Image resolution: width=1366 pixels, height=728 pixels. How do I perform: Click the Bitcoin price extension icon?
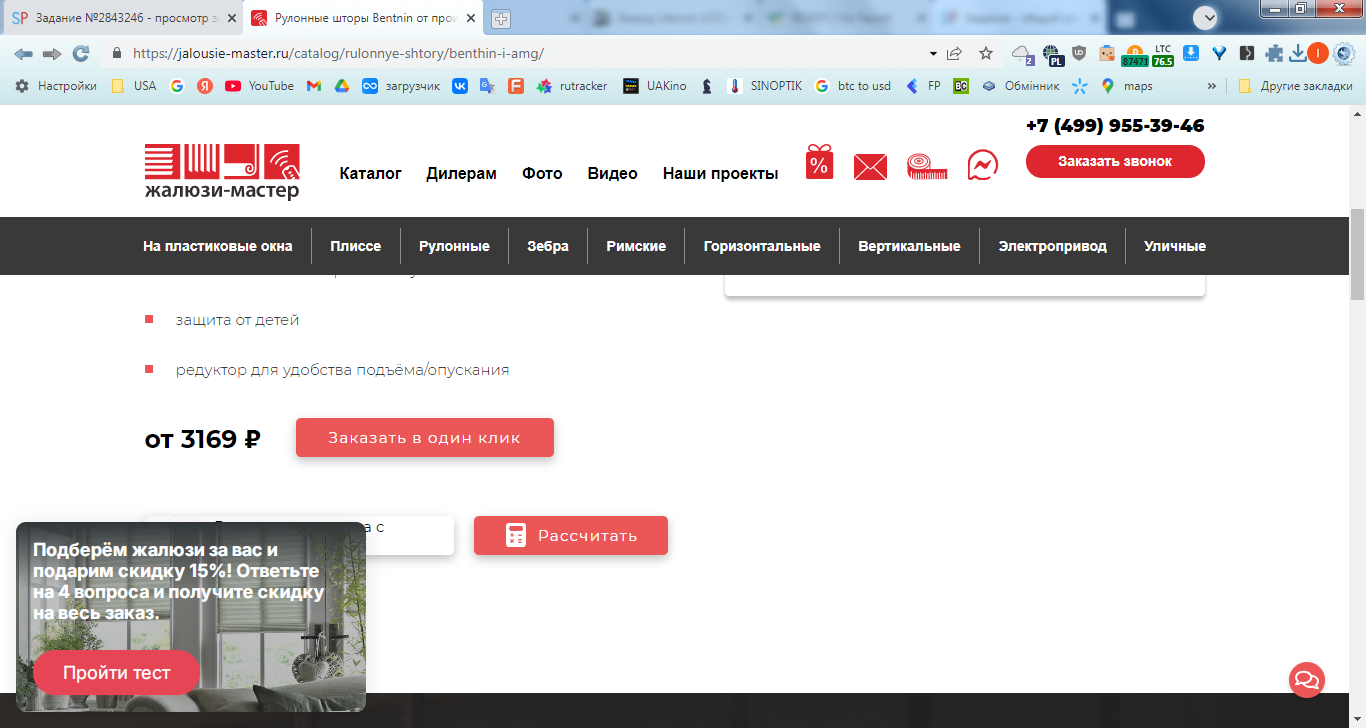pyautogui.click(x=1135, y=55)
